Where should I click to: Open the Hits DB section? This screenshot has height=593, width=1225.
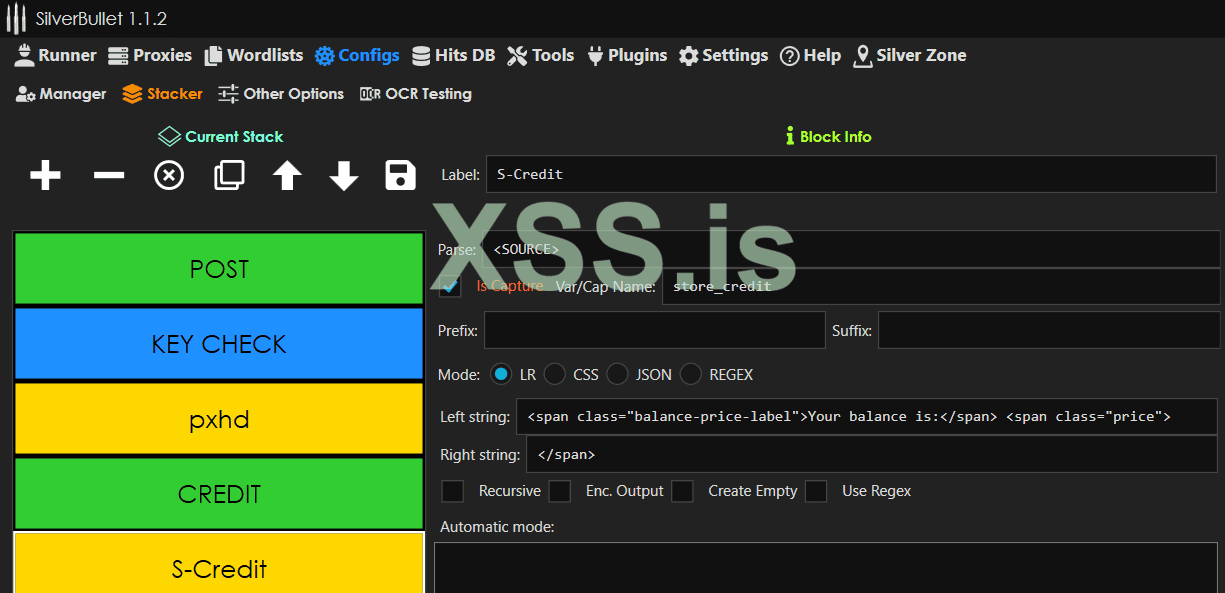[x=452, y=55]
